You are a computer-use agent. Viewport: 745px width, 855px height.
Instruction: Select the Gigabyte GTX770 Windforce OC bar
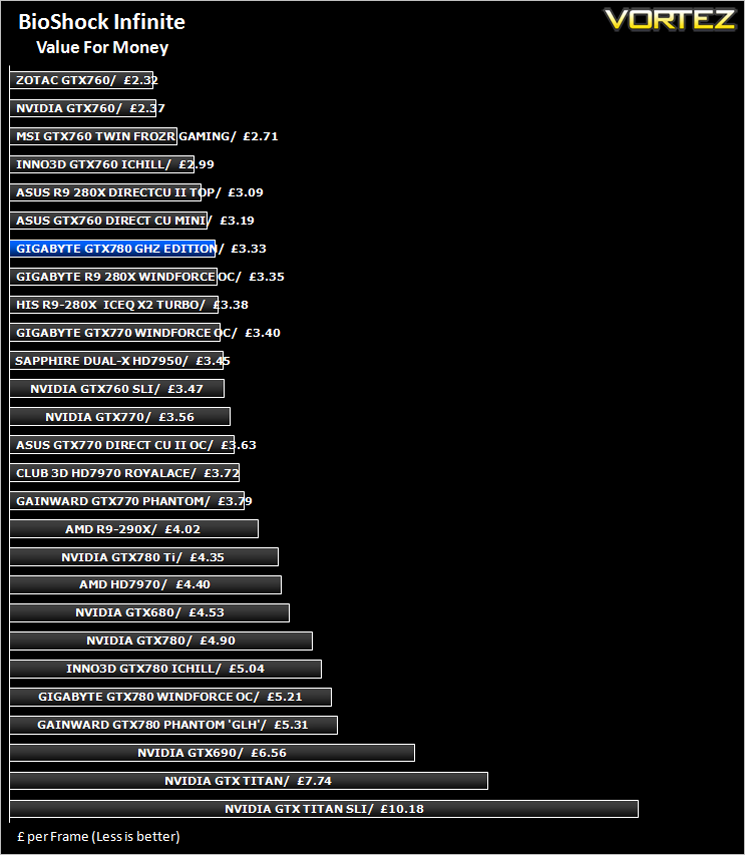pyautogui.click(x=115, y=333)
